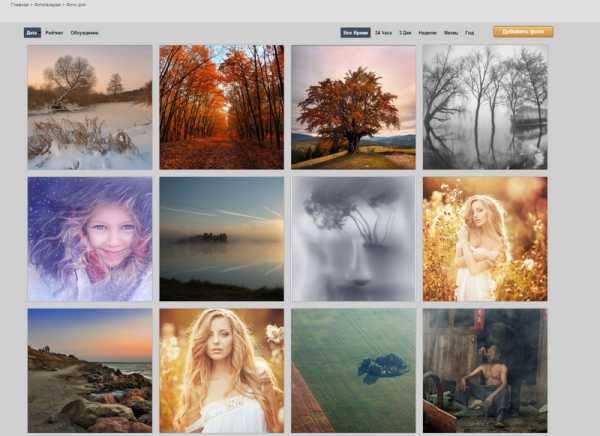Filter photos by Год
This screenshot has height=436, width=600.
470,33
